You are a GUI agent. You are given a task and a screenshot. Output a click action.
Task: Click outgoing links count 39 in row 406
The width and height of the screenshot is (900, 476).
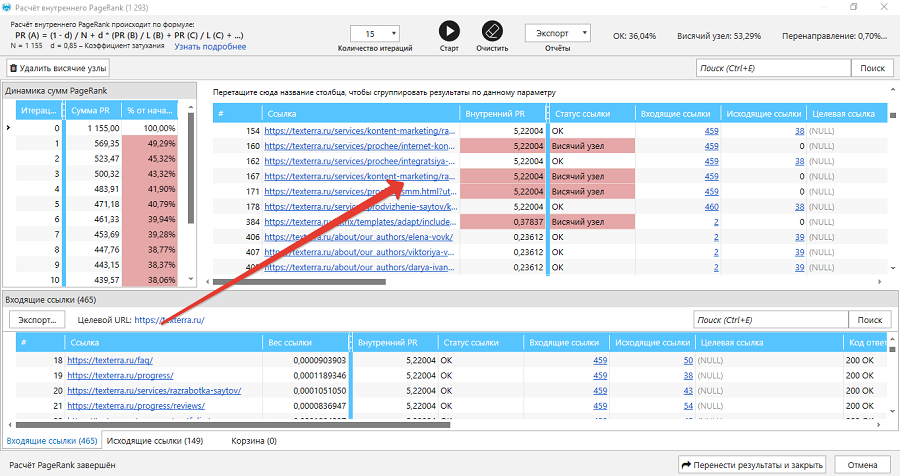[x=799, y=237]
